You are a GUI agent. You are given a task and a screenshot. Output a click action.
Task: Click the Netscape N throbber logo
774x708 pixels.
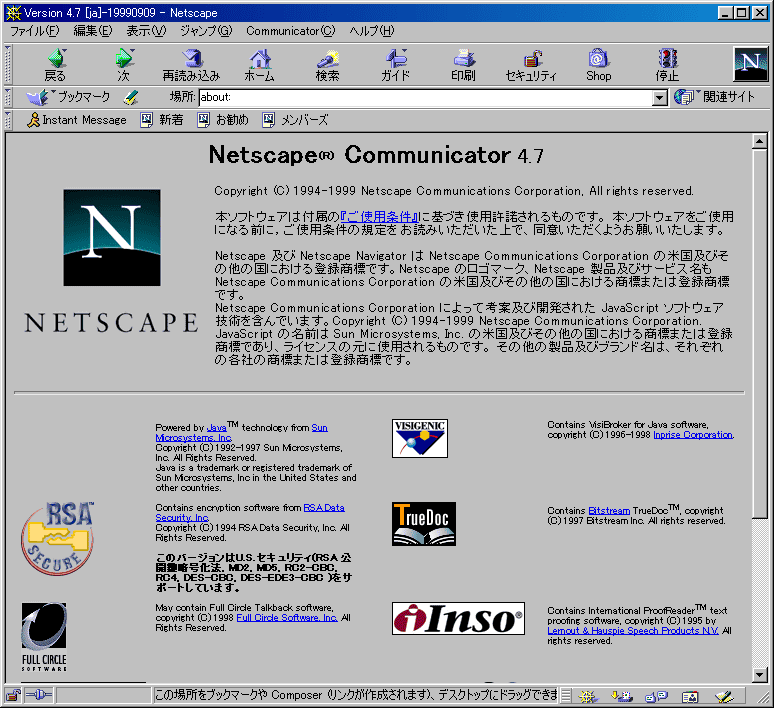(750, 64)
